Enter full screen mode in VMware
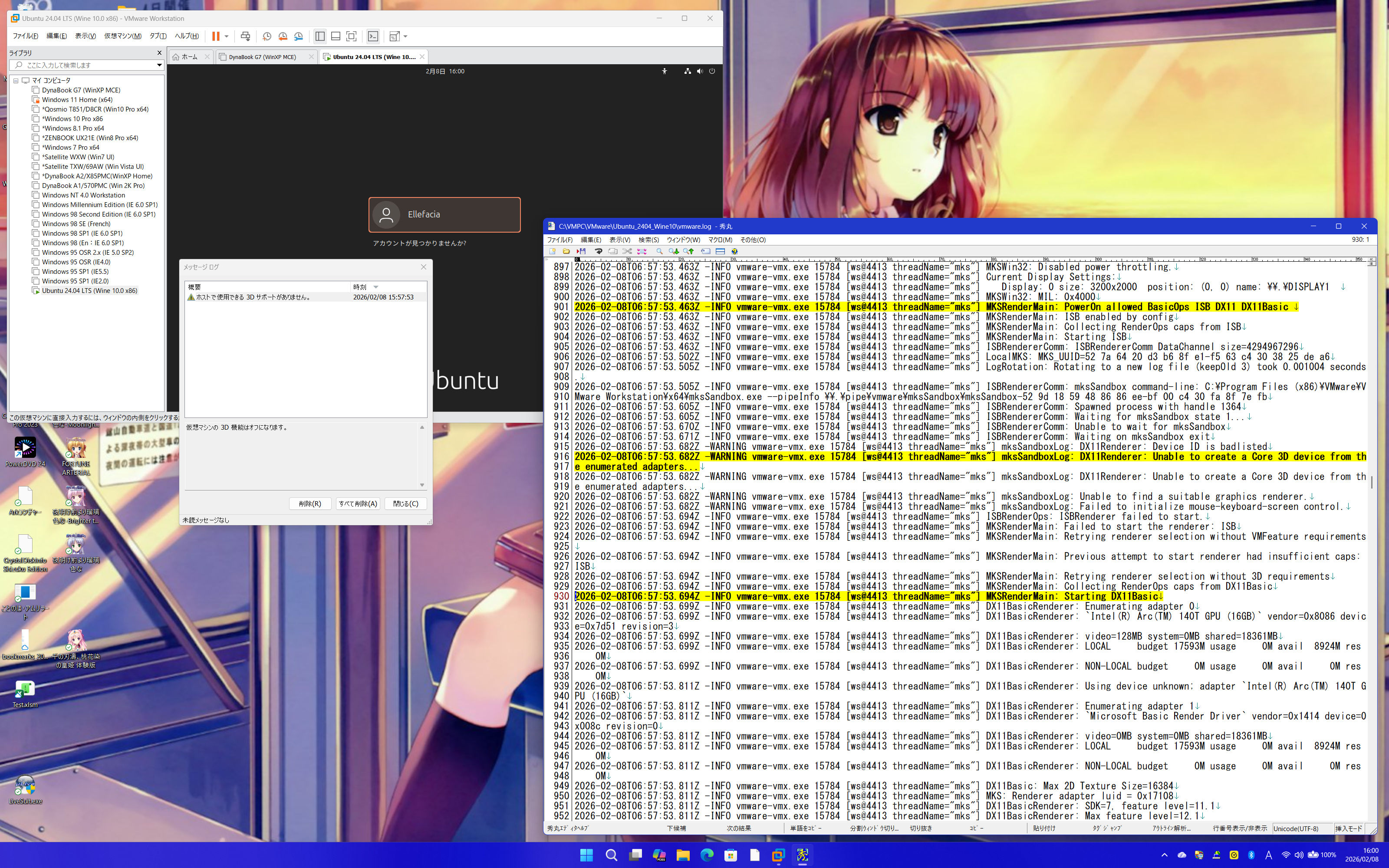 click(351, 36)
